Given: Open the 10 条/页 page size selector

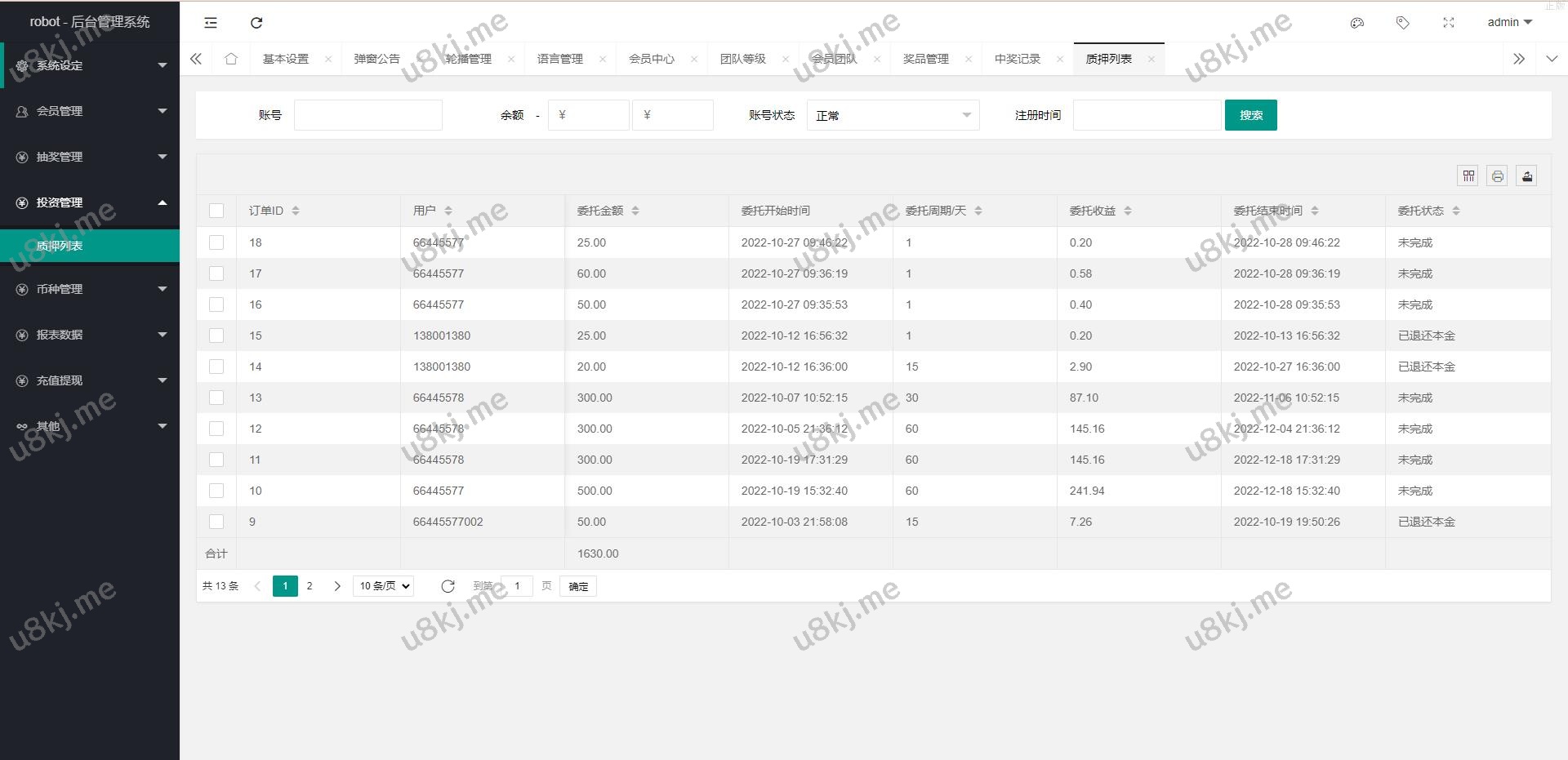Looking at the screenshot, I should coord(383,586).
